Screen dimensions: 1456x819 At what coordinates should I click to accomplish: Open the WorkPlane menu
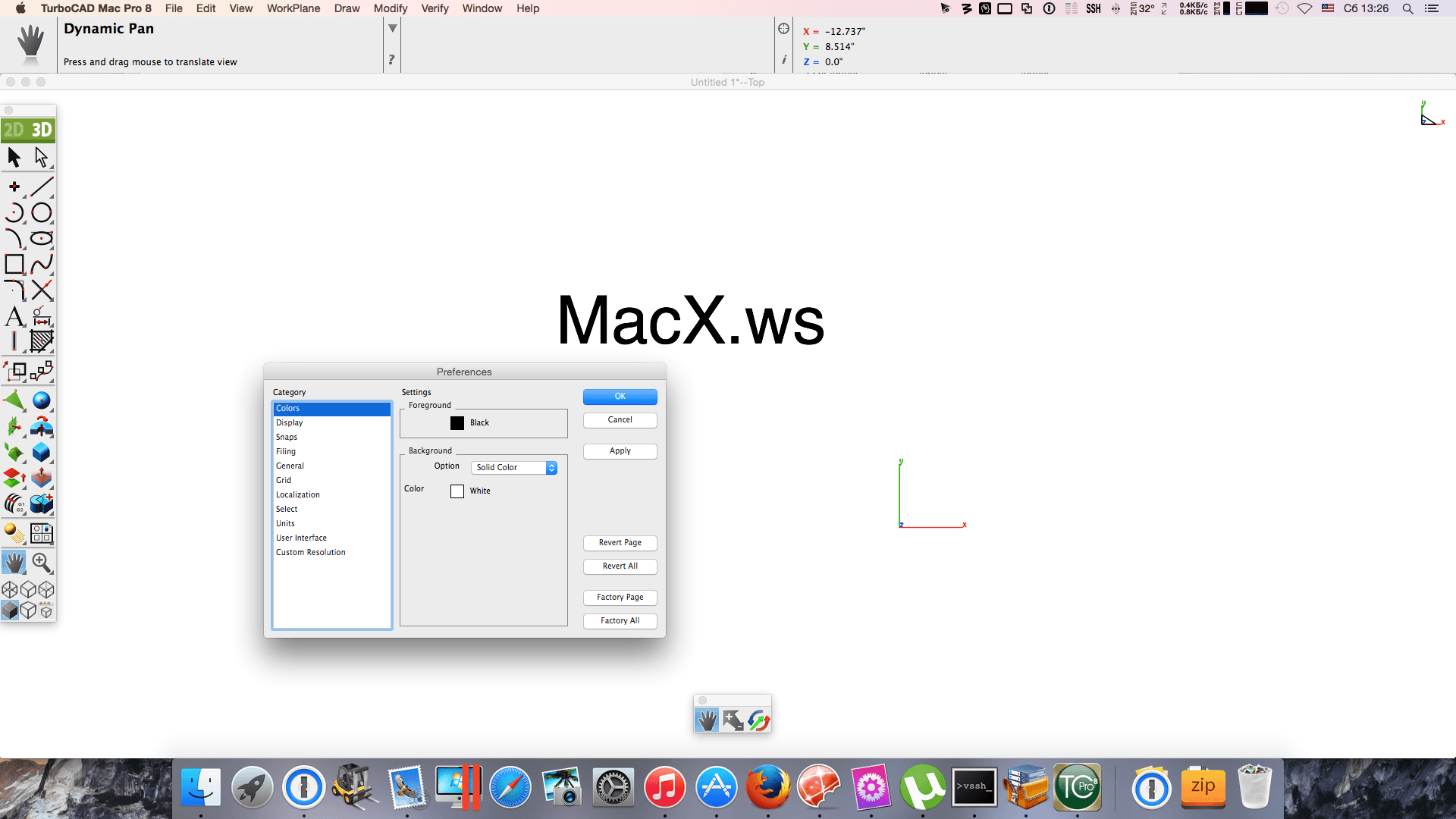[293, 8]
